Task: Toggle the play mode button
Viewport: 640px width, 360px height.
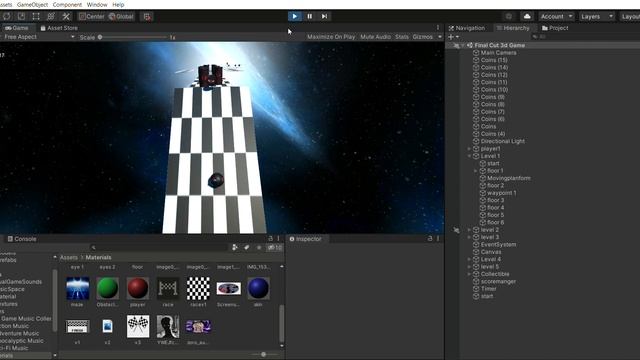Action: (x=295, y=16)
